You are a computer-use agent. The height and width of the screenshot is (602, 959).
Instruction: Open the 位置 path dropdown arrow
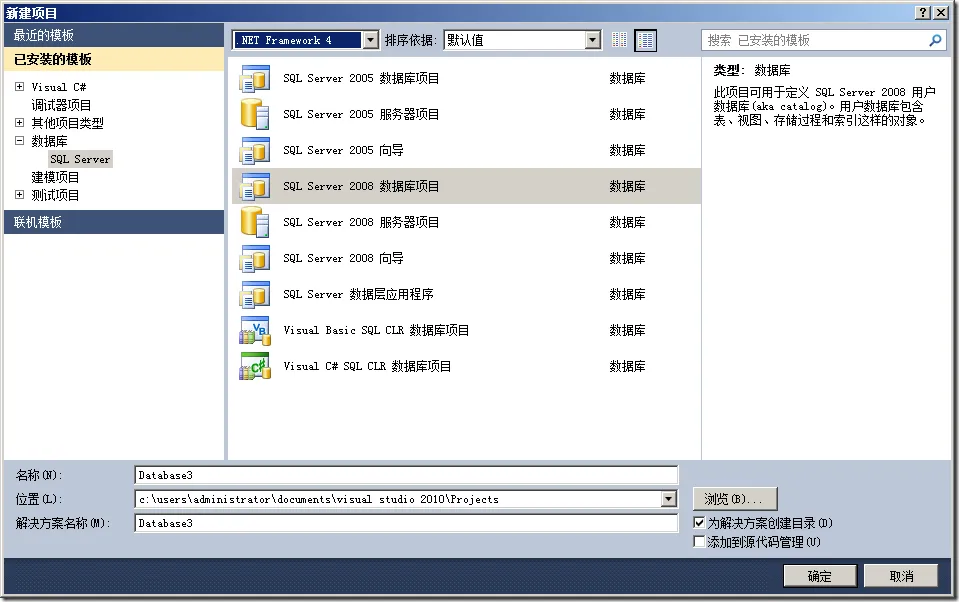click(669, 499)
